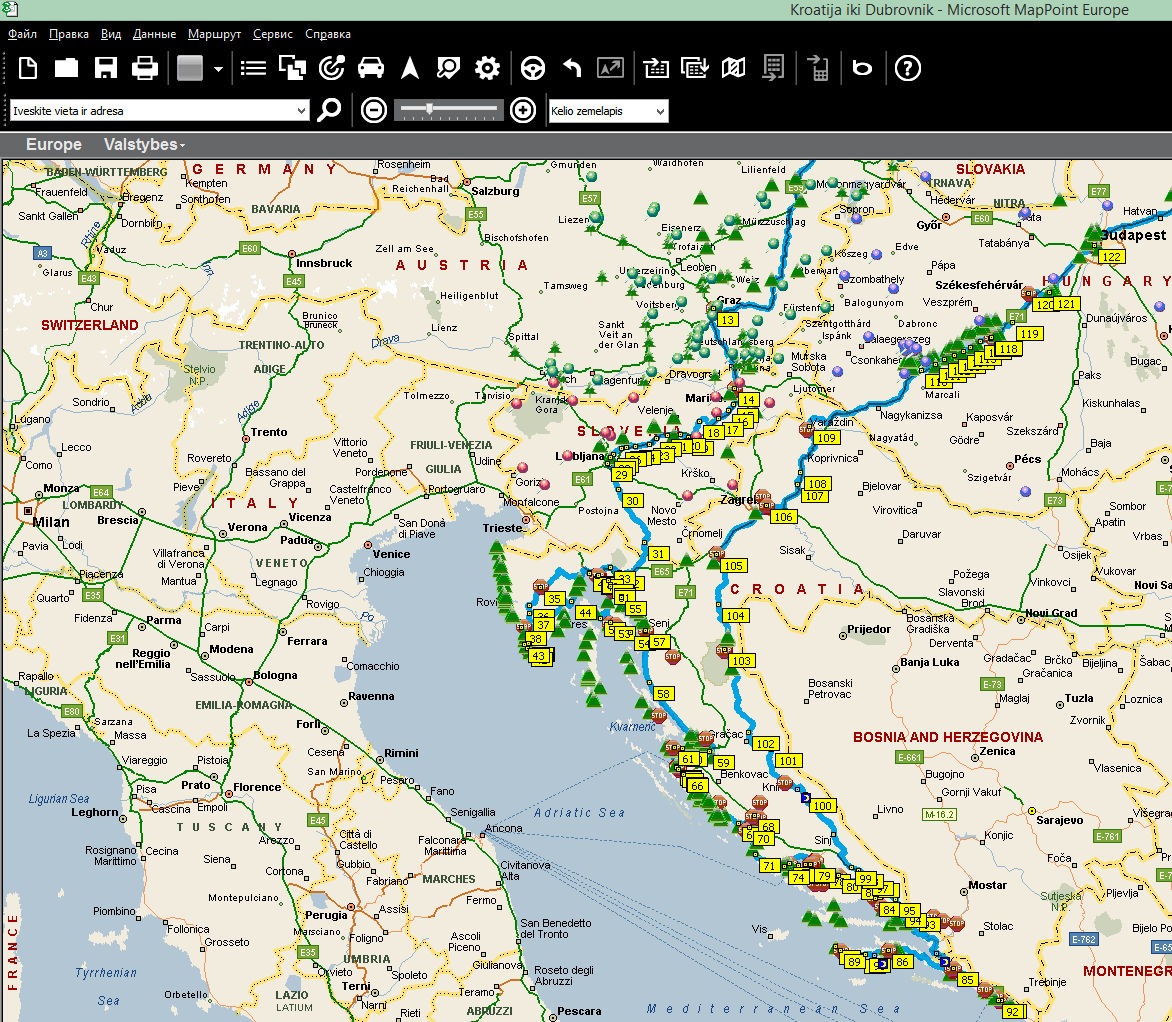Select the yellow pushpin labeled 106
The width and height of the screenshot is (1172, 1022).
tap(783, 517)
